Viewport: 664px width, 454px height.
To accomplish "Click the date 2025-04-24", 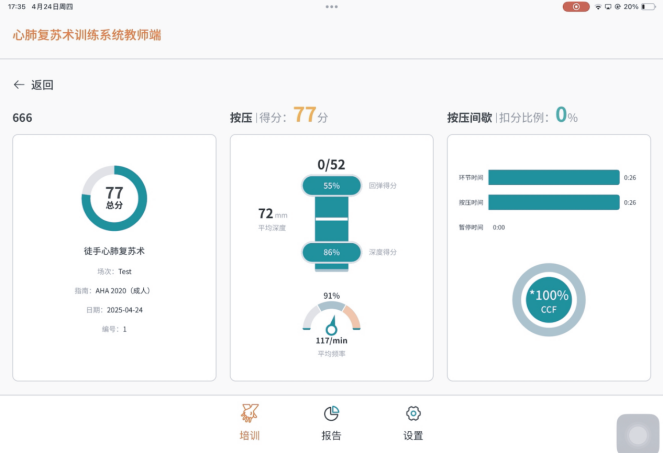I will 124,310.
